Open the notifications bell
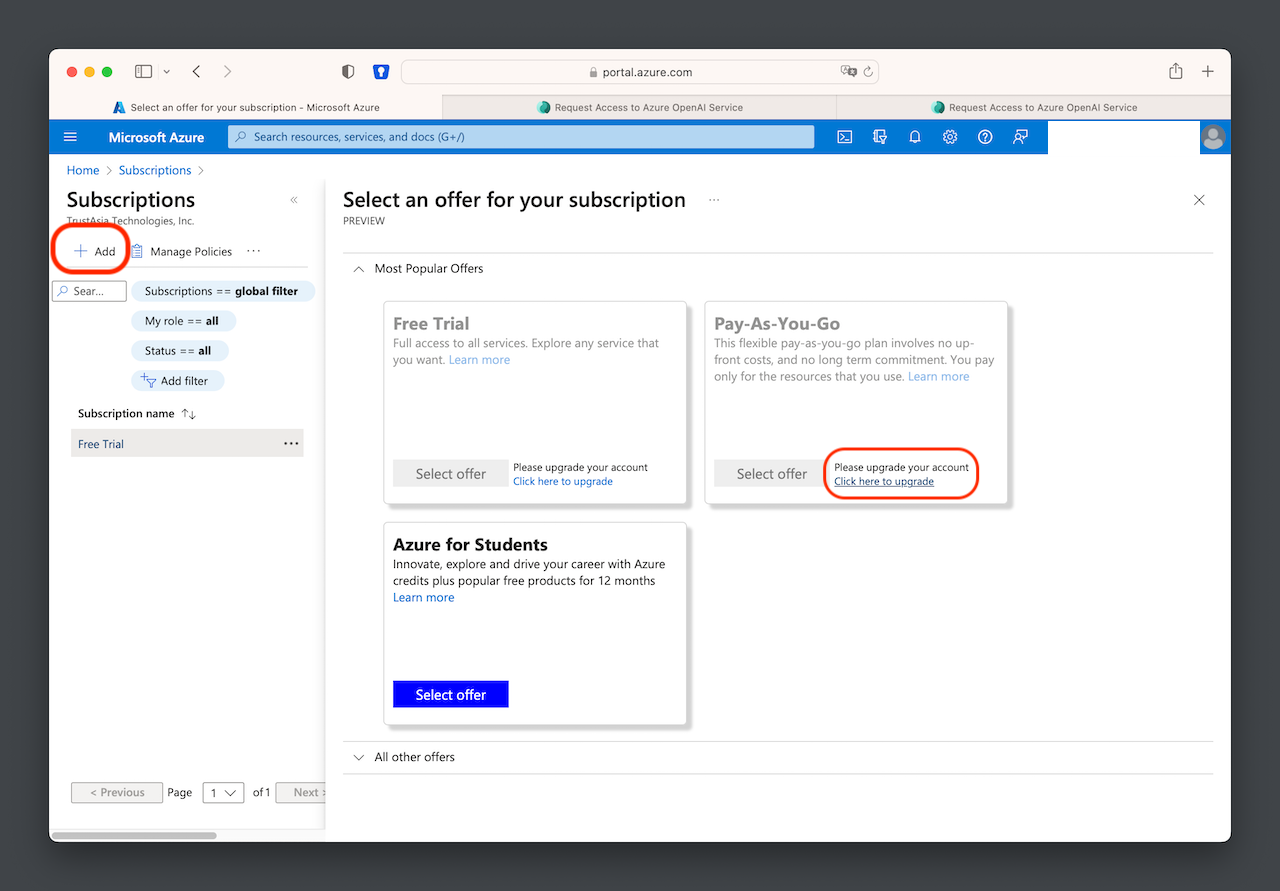1280x891 pixels. [915, 137]
